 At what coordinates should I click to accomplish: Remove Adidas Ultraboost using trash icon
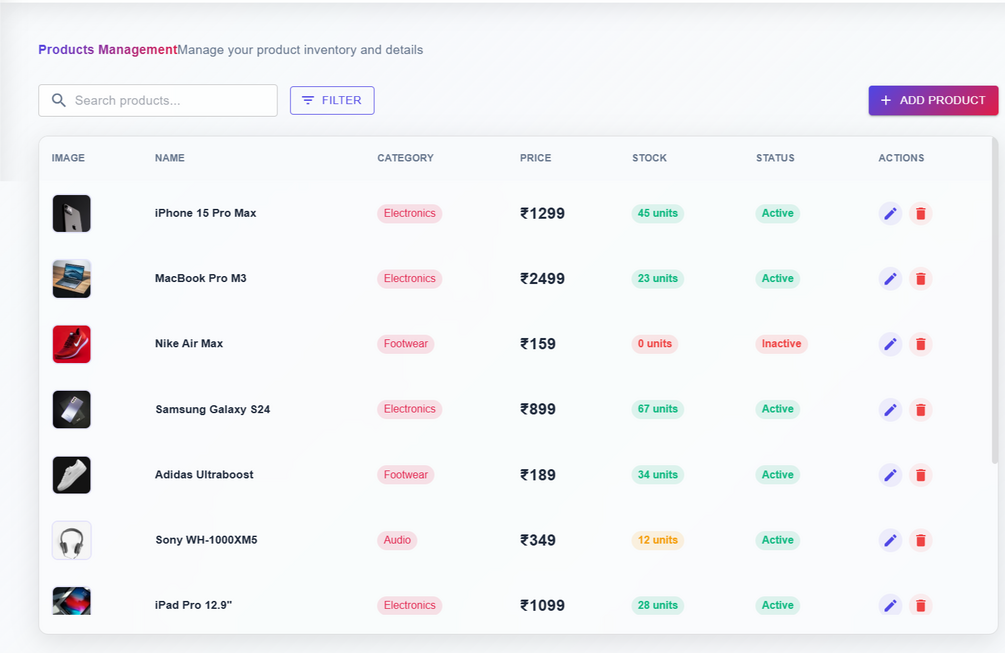(921, 475)
